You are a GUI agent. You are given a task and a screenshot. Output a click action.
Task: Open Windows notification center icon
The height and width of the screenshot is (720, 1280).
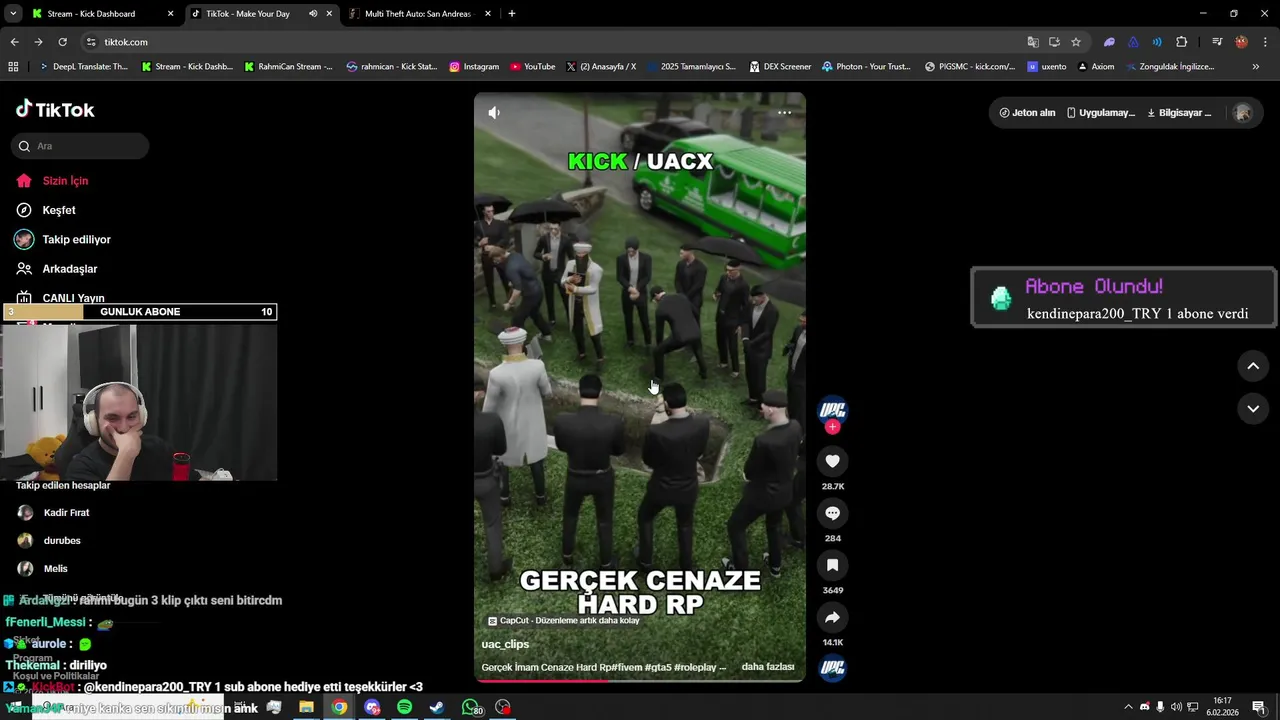coord(1259,707)
